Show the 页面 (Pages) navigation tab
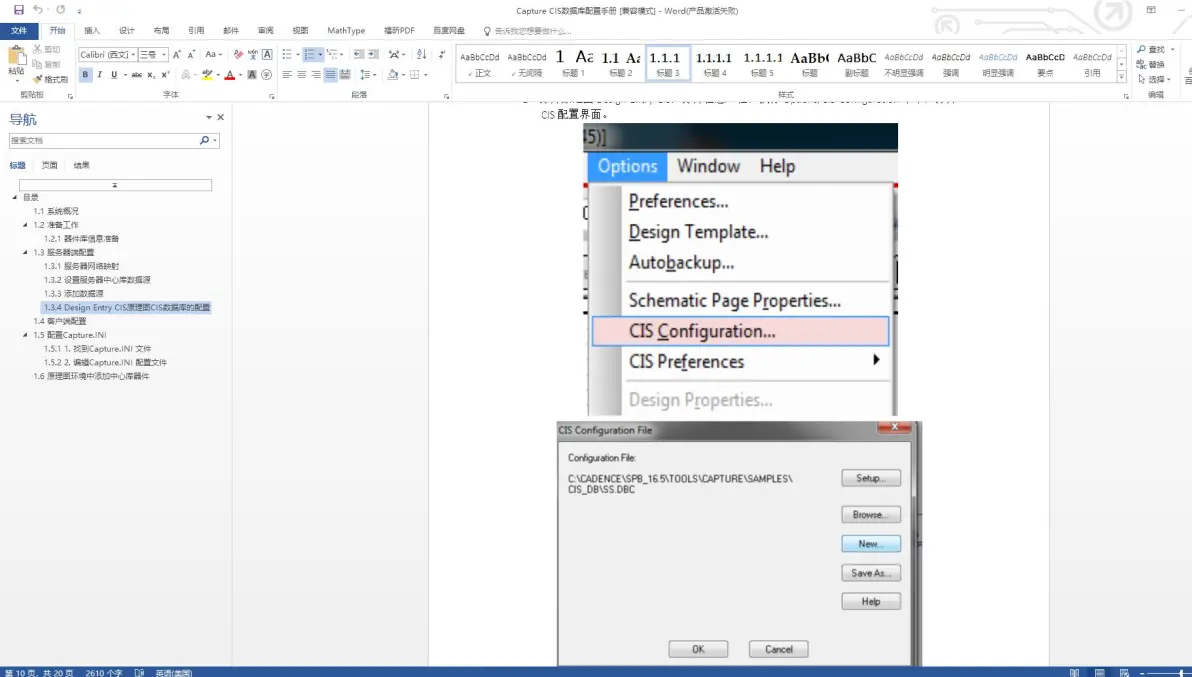 pos(49,166)
